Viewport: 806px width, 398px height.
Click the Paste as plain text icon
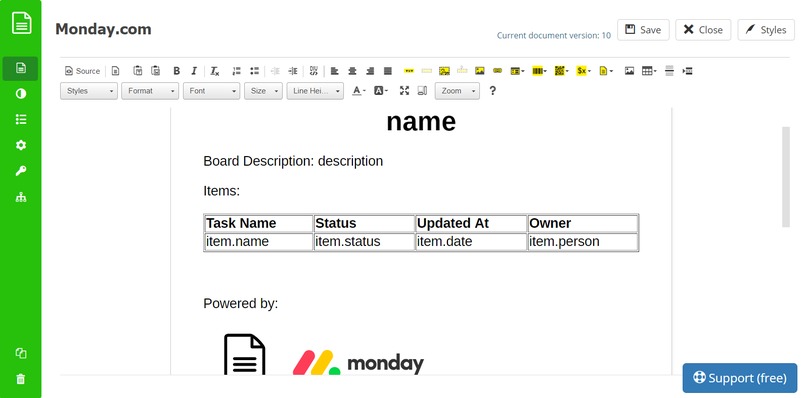tap(138, 71)
